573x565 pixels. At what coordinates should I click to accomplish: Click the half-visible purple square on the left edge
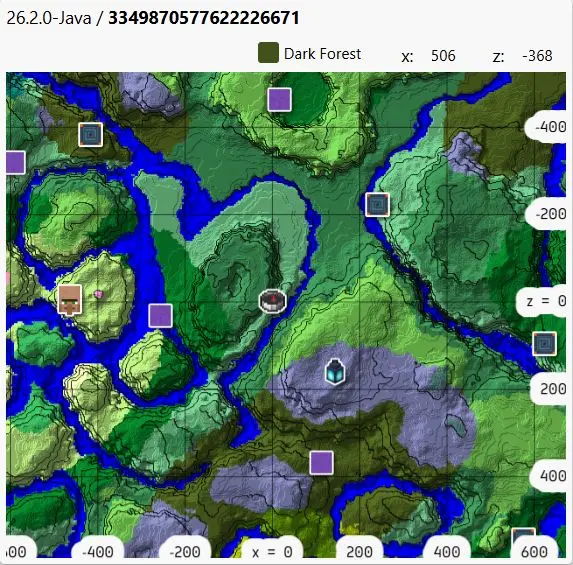pos(16,163)
